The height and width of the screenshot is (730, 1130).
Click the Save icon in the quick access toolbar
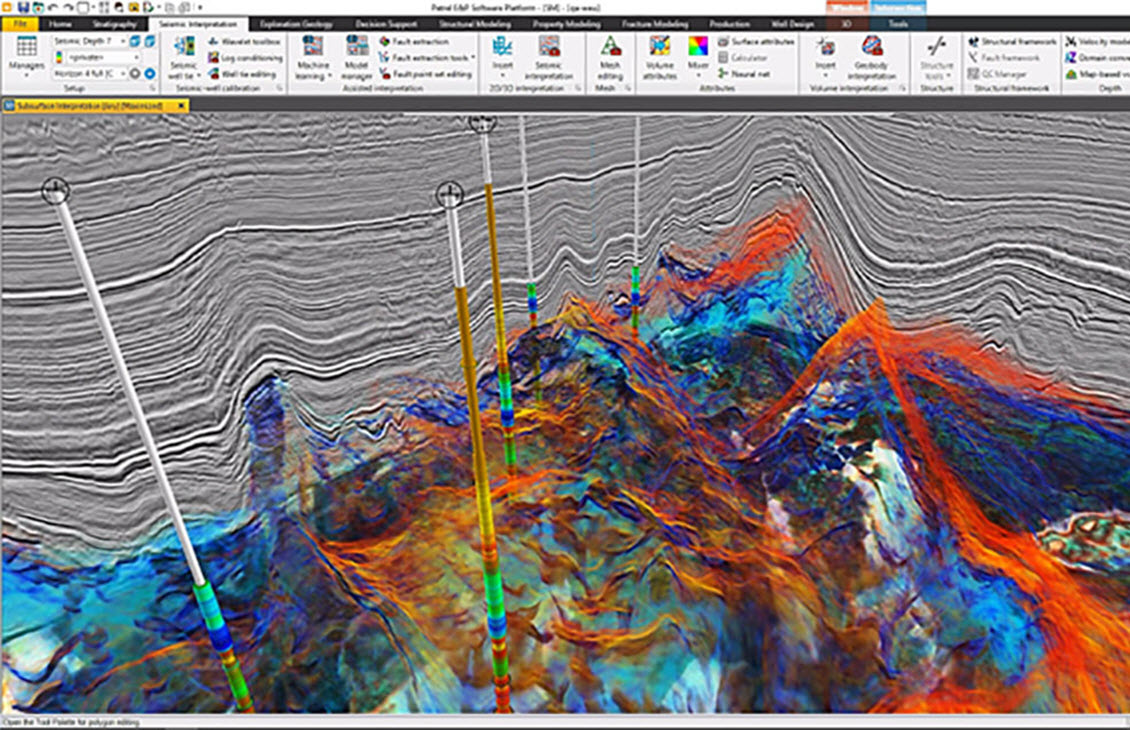coord(25,7)
